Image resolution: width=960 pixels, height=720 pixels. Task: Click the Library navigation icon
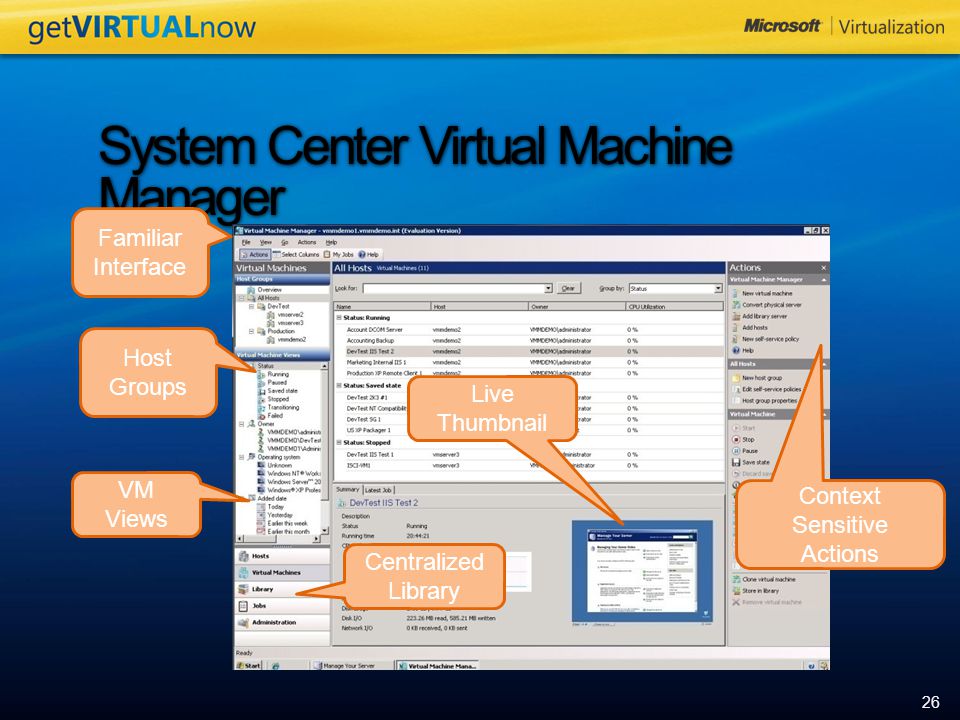pyautogui.click(x=243, y=589)
